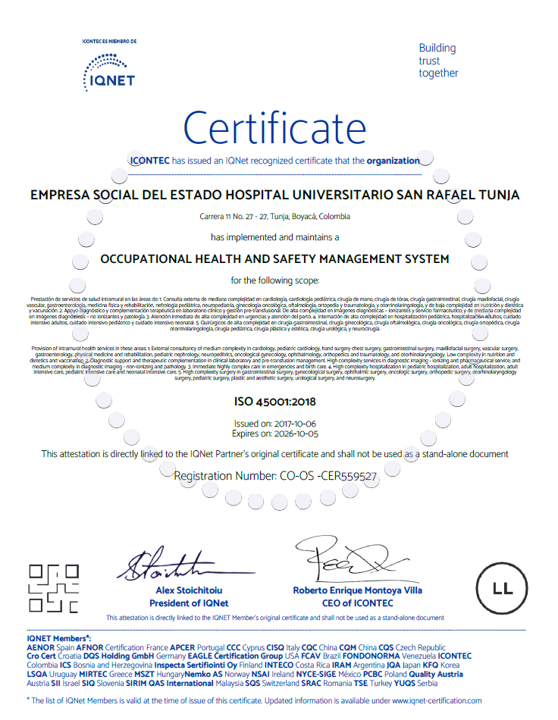Click the circled LL mark
This screenshot has height=720, width=558.
(502, 588)
